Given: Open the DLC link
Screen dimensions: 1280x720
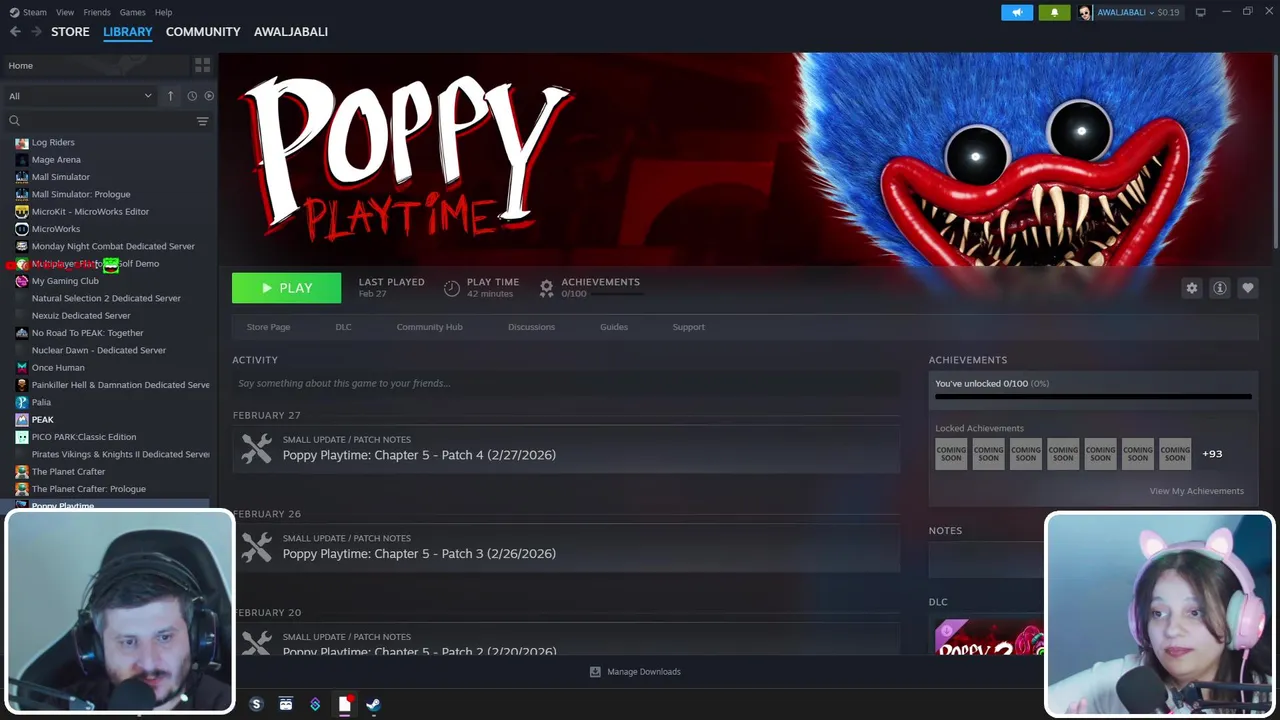Looking at the screenshot, I should coord(343,327).
